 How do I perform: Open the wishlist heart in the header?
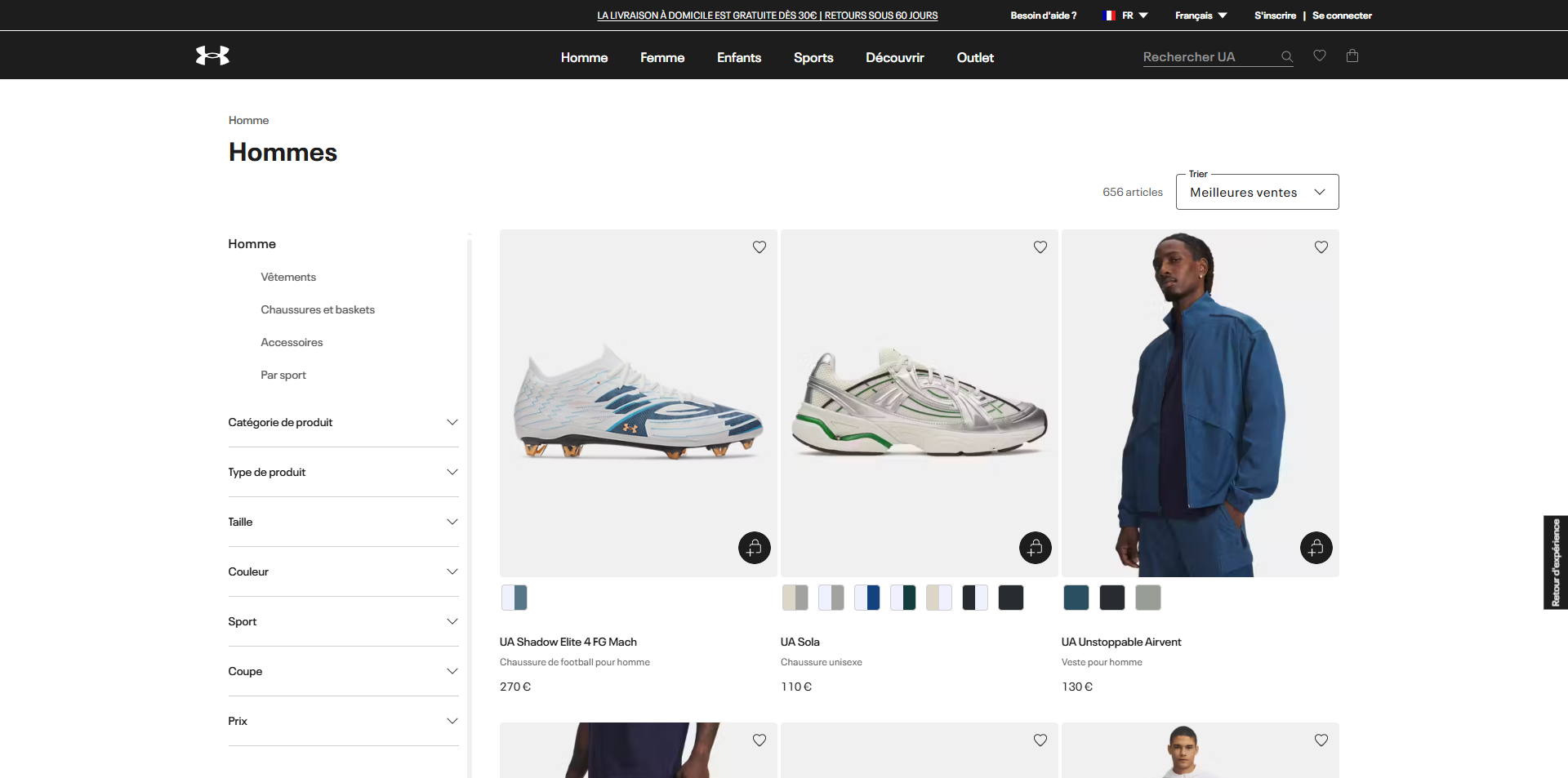pyautogui.click(x=1320, y=56)
